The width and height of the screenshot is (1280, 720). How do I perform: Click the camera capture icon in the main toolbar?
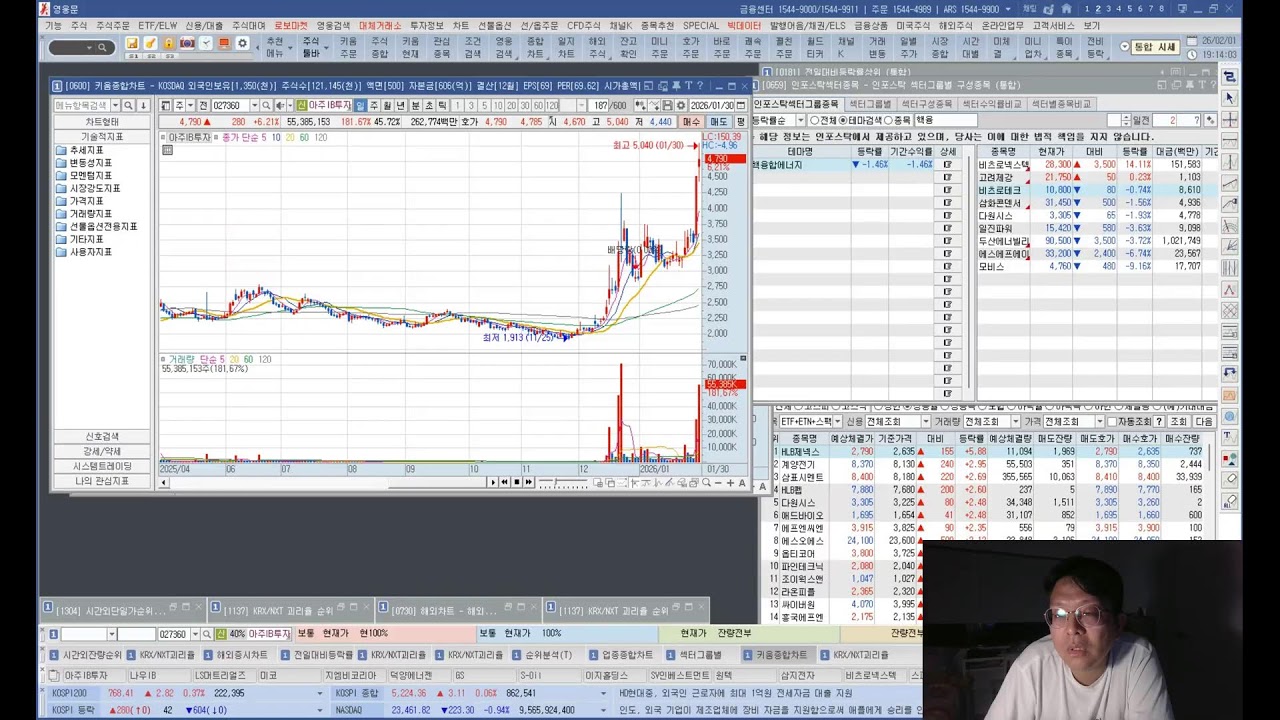[x=187, y=44]
